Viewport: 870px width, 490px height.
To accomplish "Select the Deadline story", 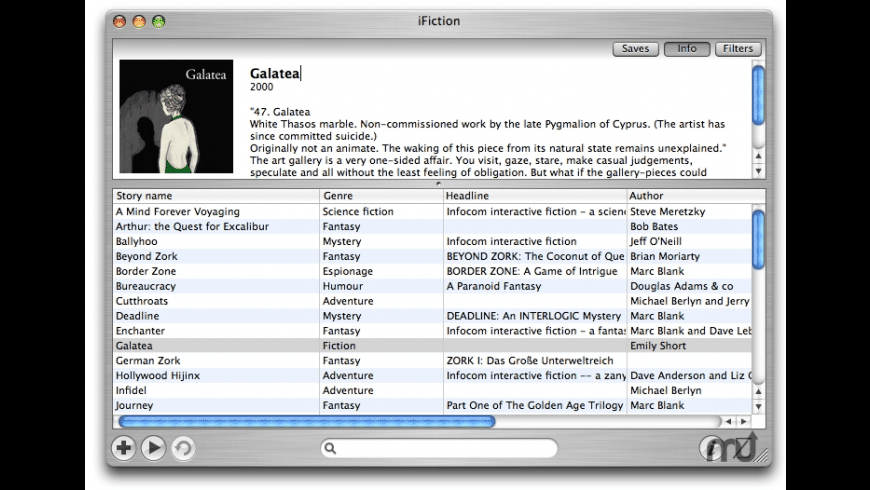I will click(x=433, y=316).
